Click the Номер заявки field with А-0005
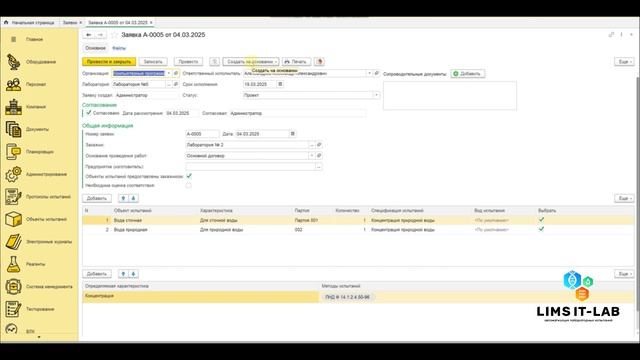 click(202, 134)
